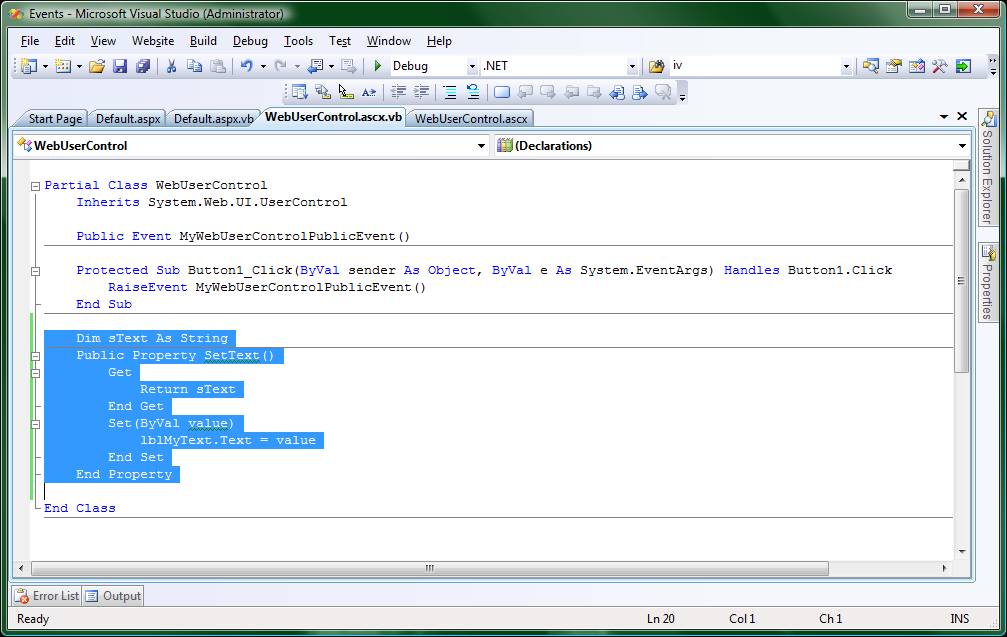Click the Increase Line Indent icon
Image resolution: width=1007 pixels, height=637 pixels.
(x=421, y=92)
